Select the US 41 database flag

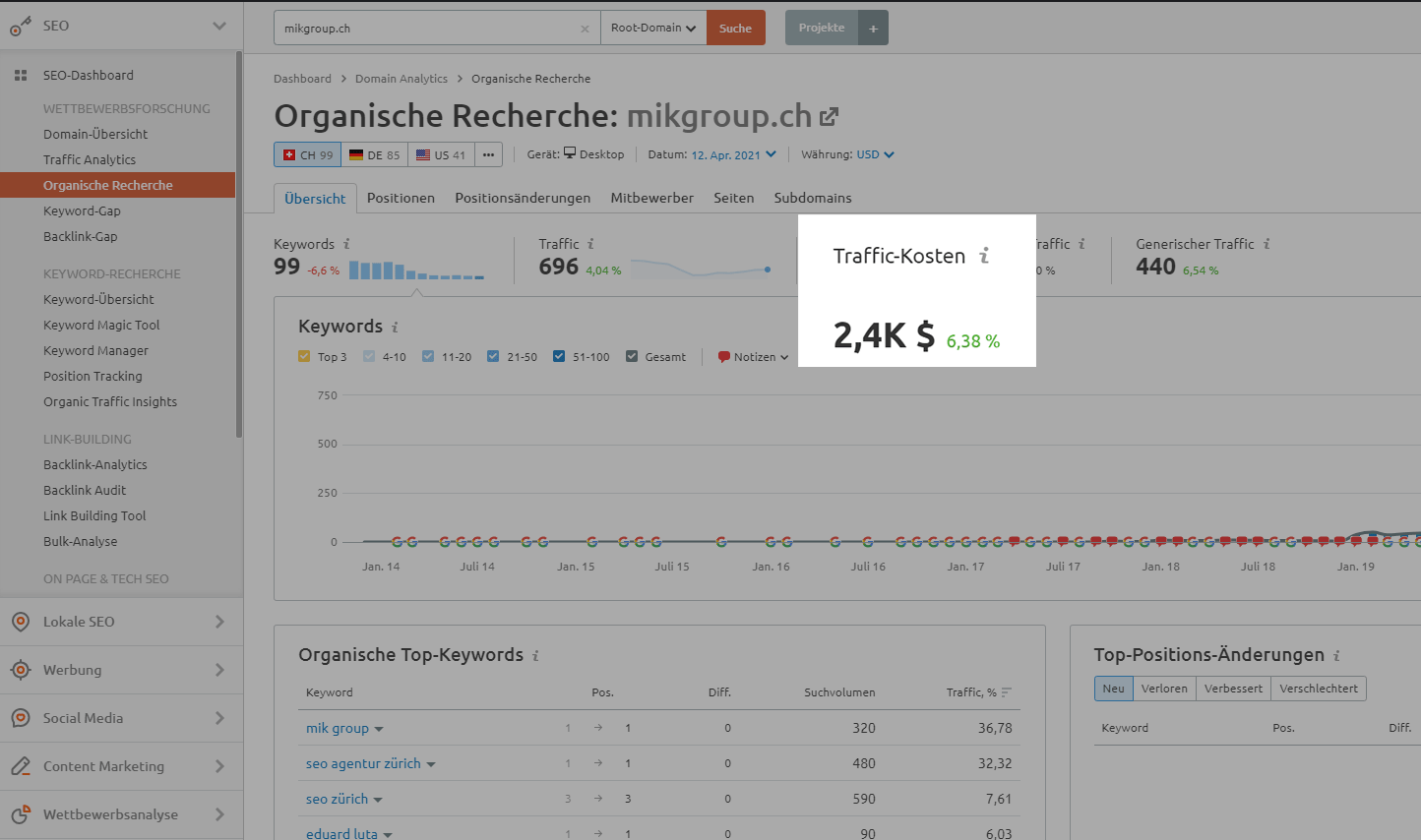pyautogui.click(x=441, y=154)
